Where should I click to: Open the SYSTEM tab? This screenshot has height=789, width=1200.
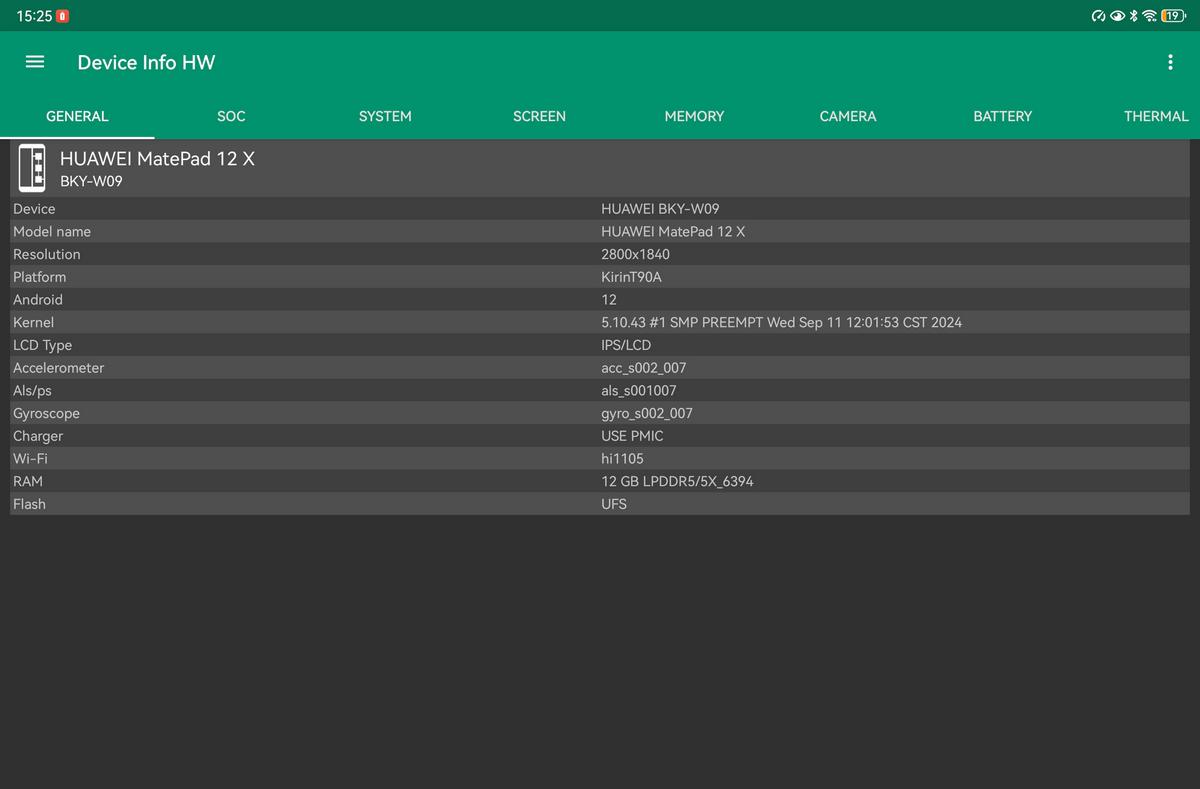coord(385,116)
